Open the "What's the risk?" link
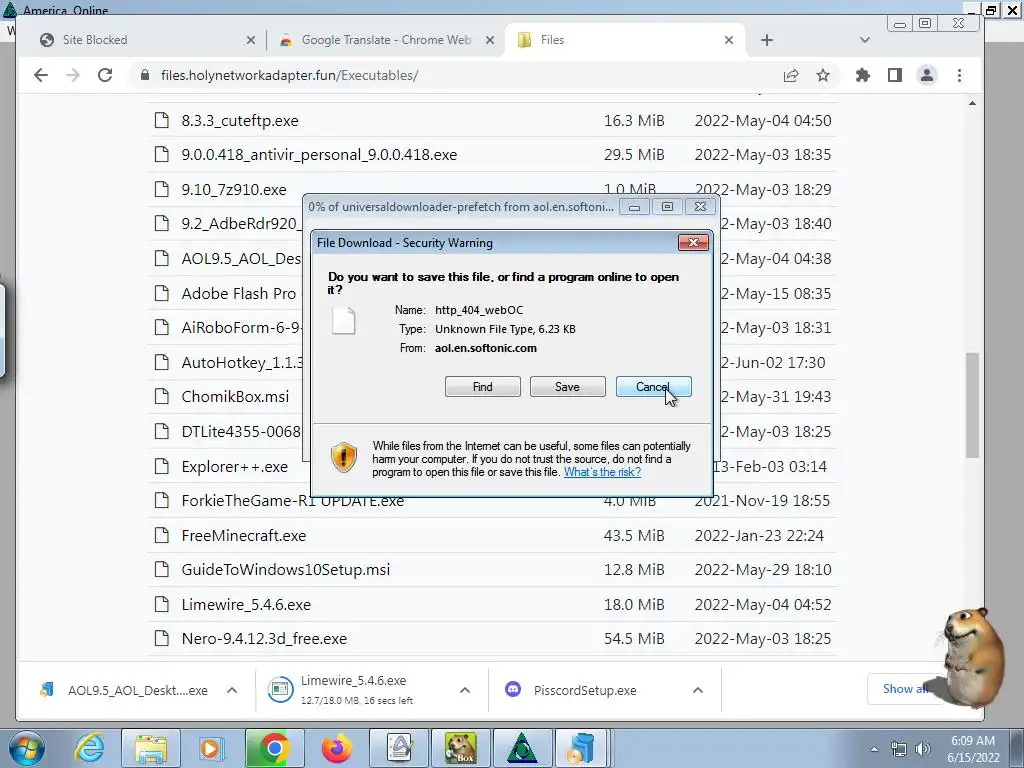Screen dimensions: 1024x768 coord(602,472)
